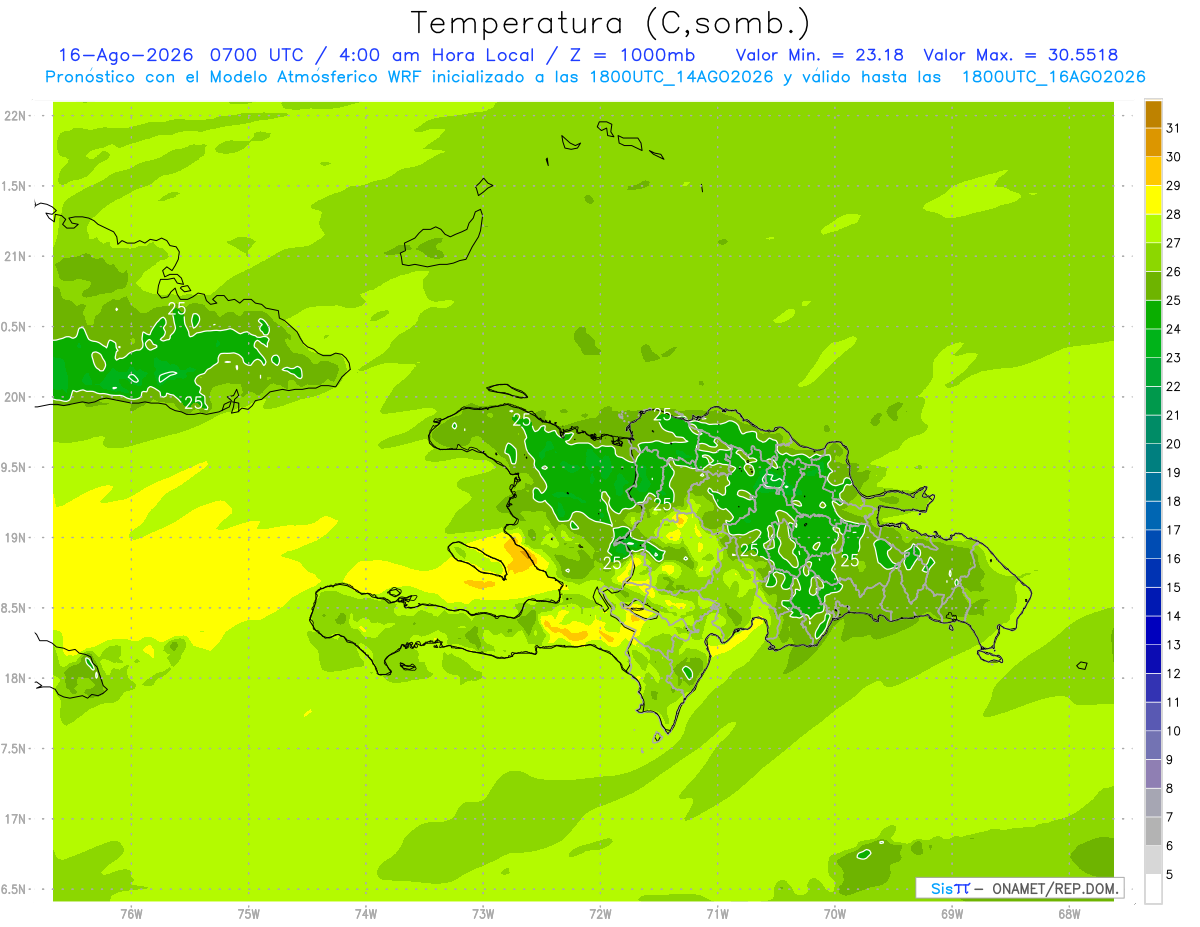Viewport: 1200px width, 927px height.
Task: Click the "70W" longitude axis label
Action: coord(835,914)
